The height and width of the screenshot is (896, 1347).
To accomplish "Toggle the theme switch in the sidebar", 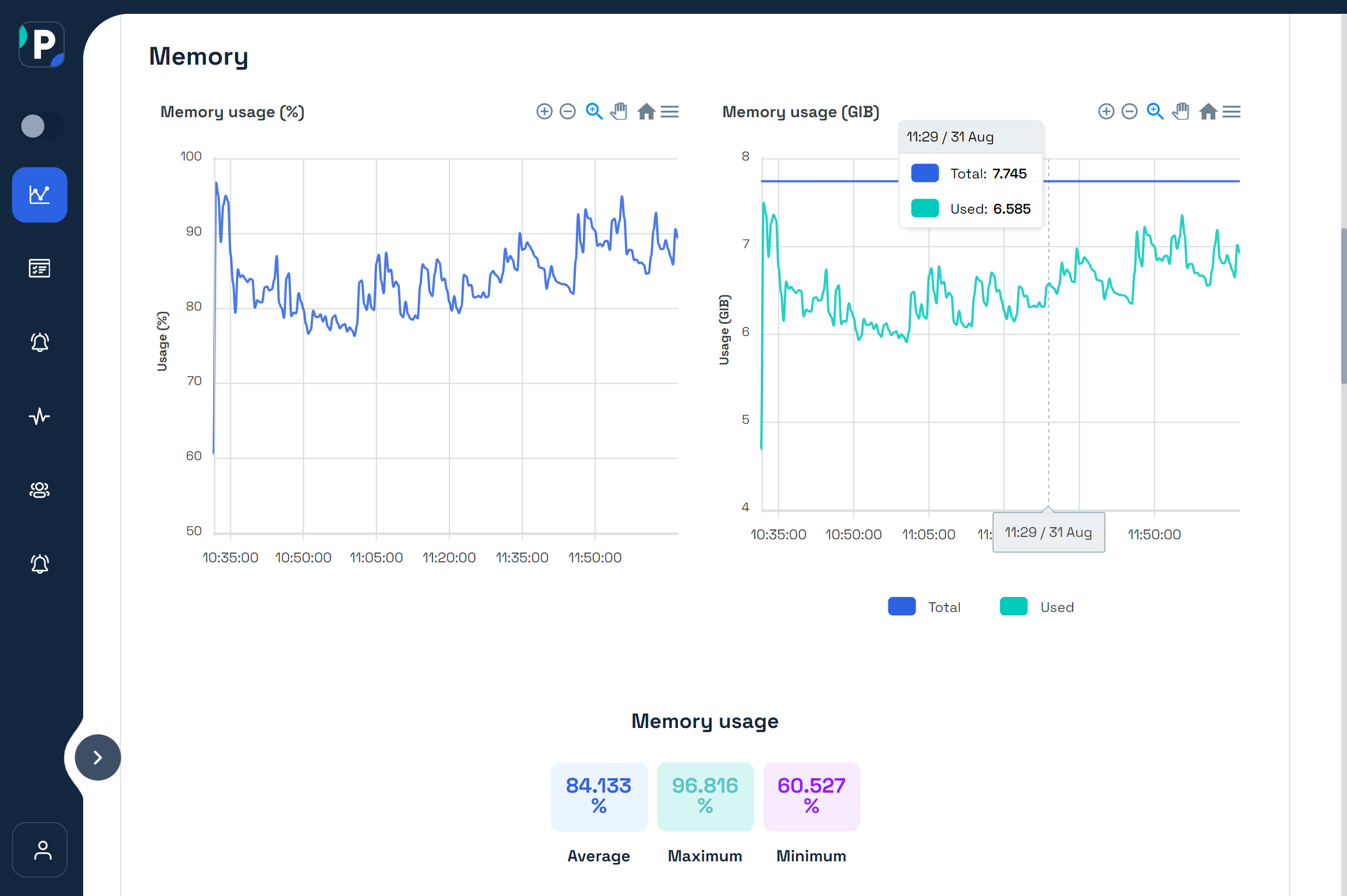I will [x=42, y=126].
